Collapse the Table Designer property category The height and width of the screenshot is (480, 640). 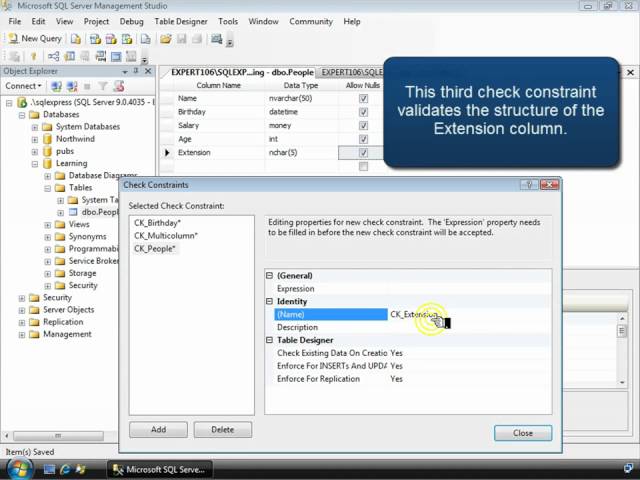pos(269,340)
